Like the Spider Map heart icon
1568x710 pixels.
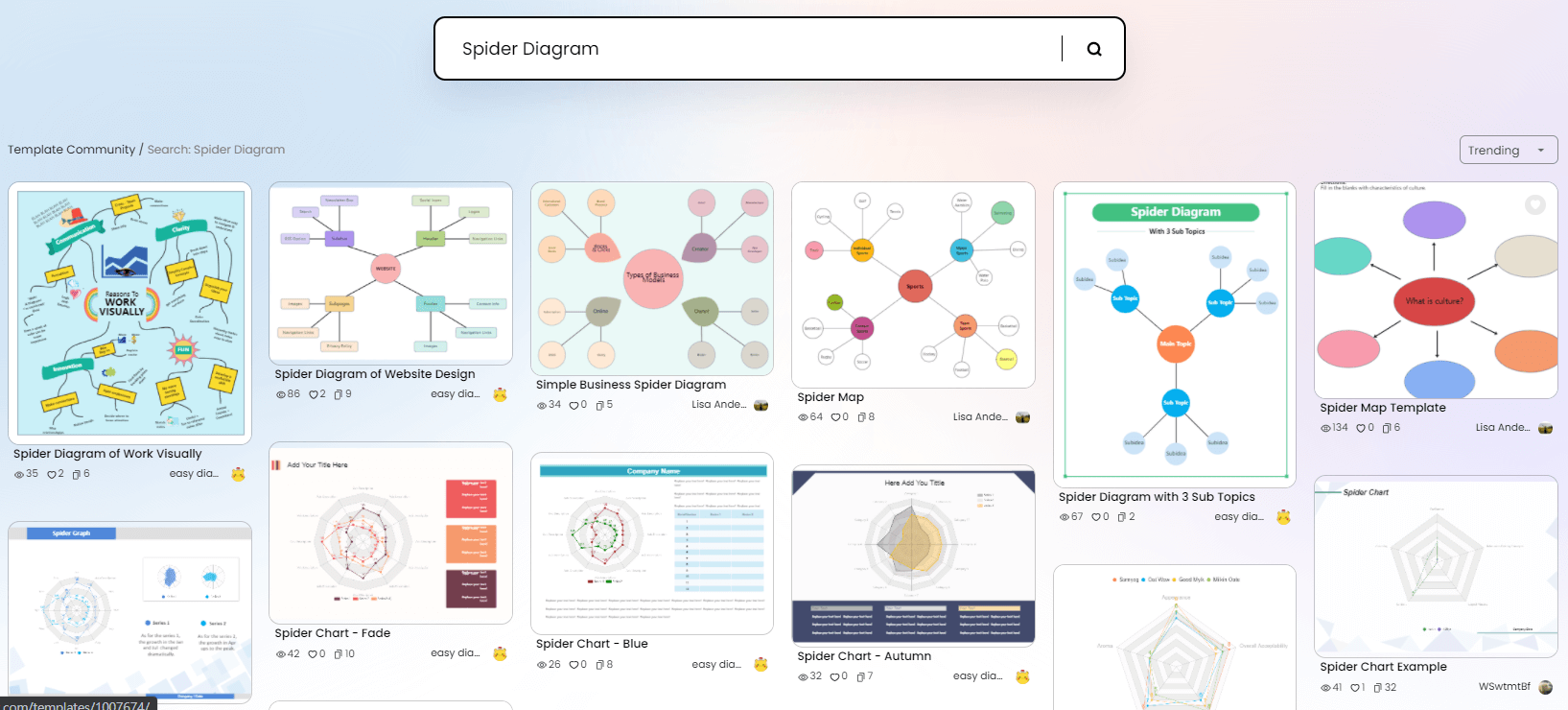tap(835, 417)
